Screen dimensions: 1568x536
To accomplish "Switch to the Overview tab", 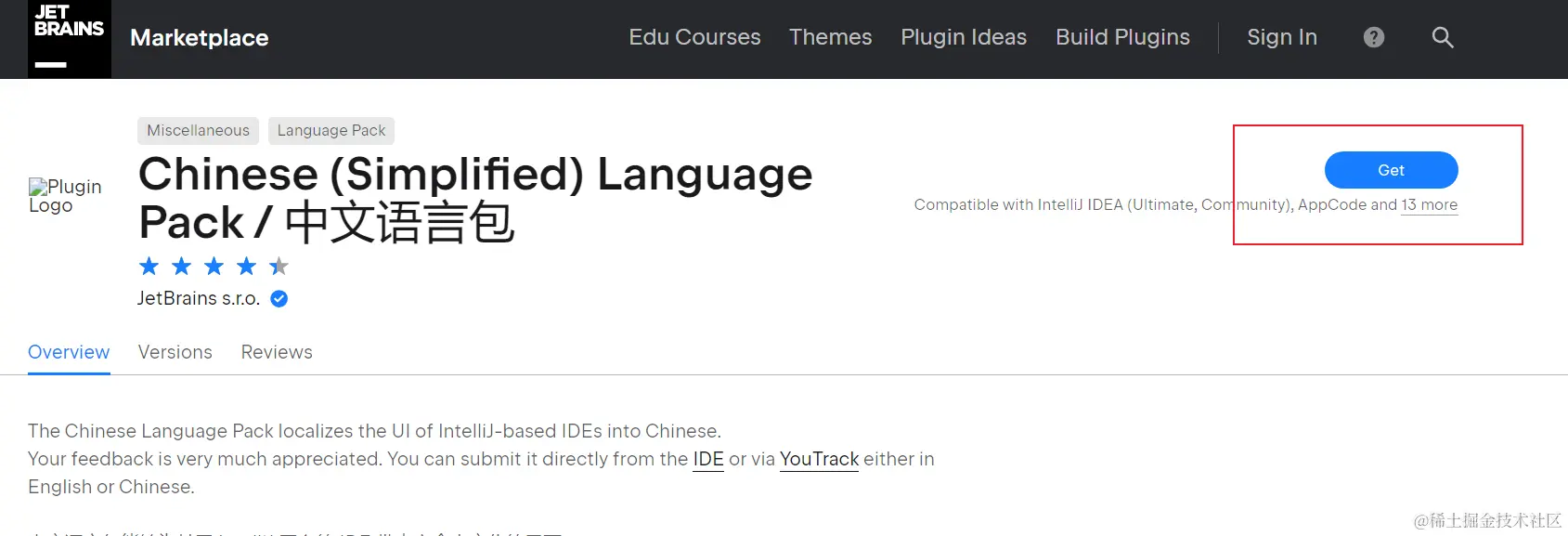I will tap(69, 352).
